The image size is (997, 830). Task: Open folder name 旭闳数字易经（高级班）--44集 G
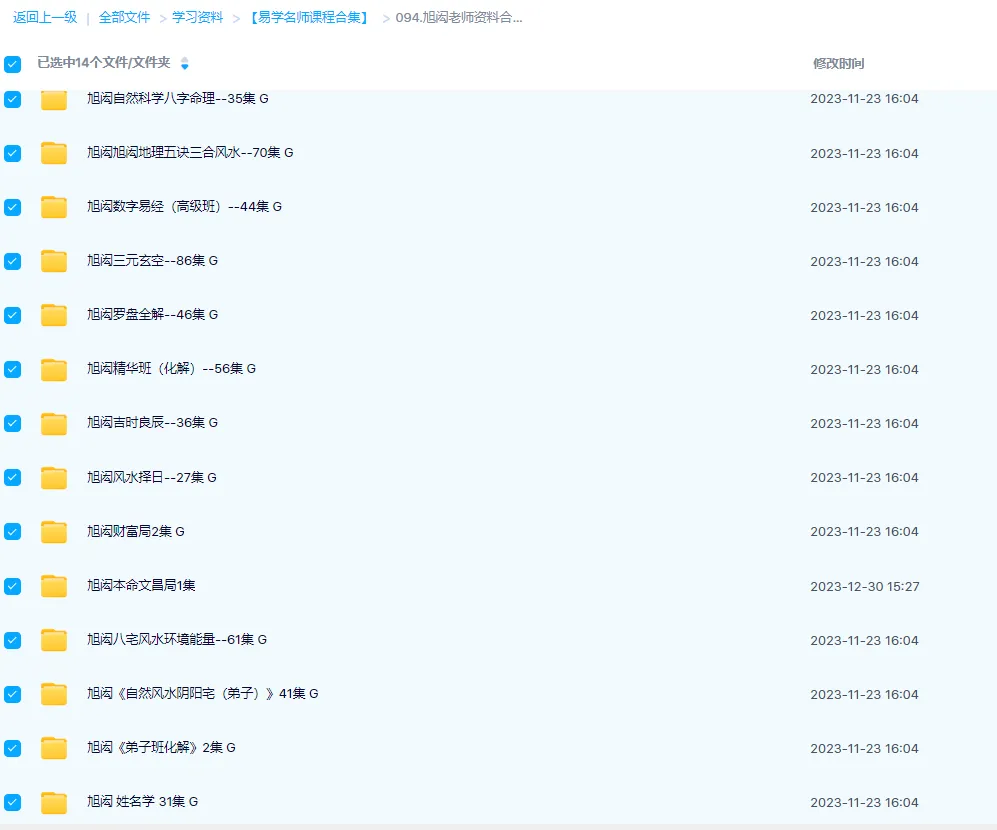(x=184, y=207)
